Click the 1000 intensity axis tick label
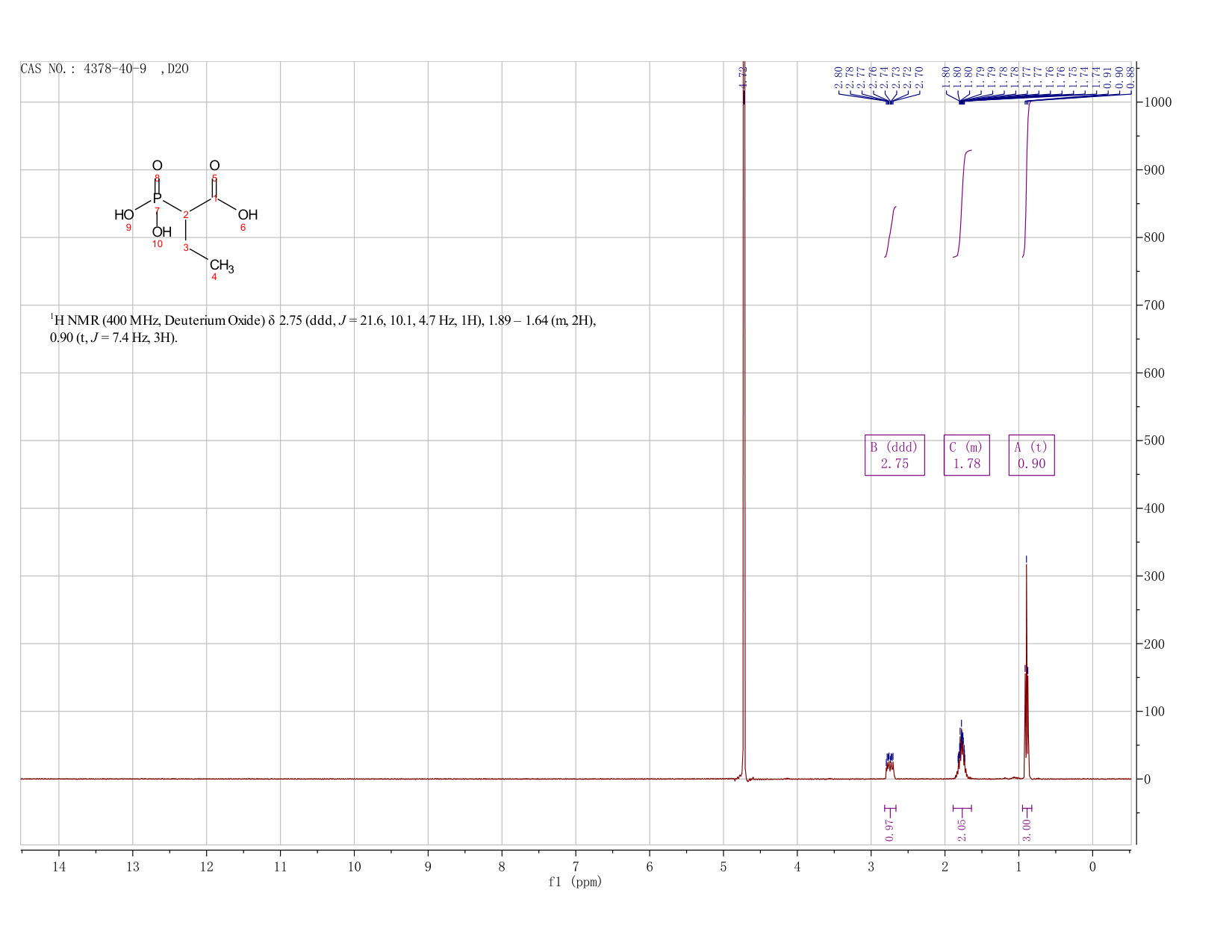Image resolution: width=1232 pixels, height=952 pixels. tap(1156, 102)
